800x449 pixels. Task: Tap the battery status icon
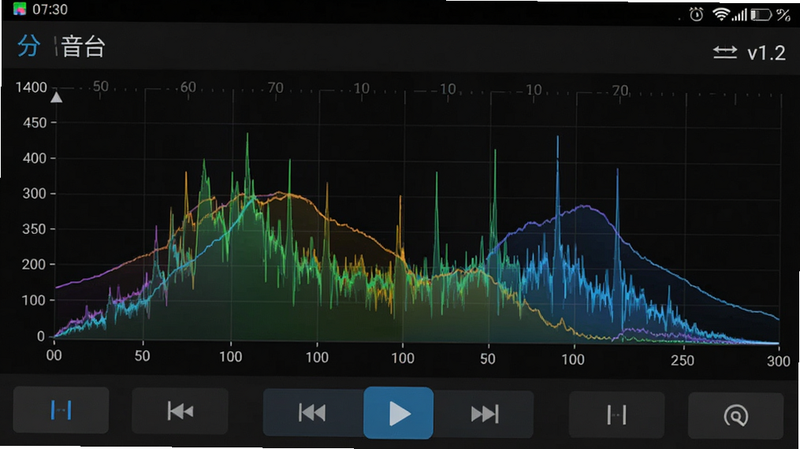coord(760,15)
